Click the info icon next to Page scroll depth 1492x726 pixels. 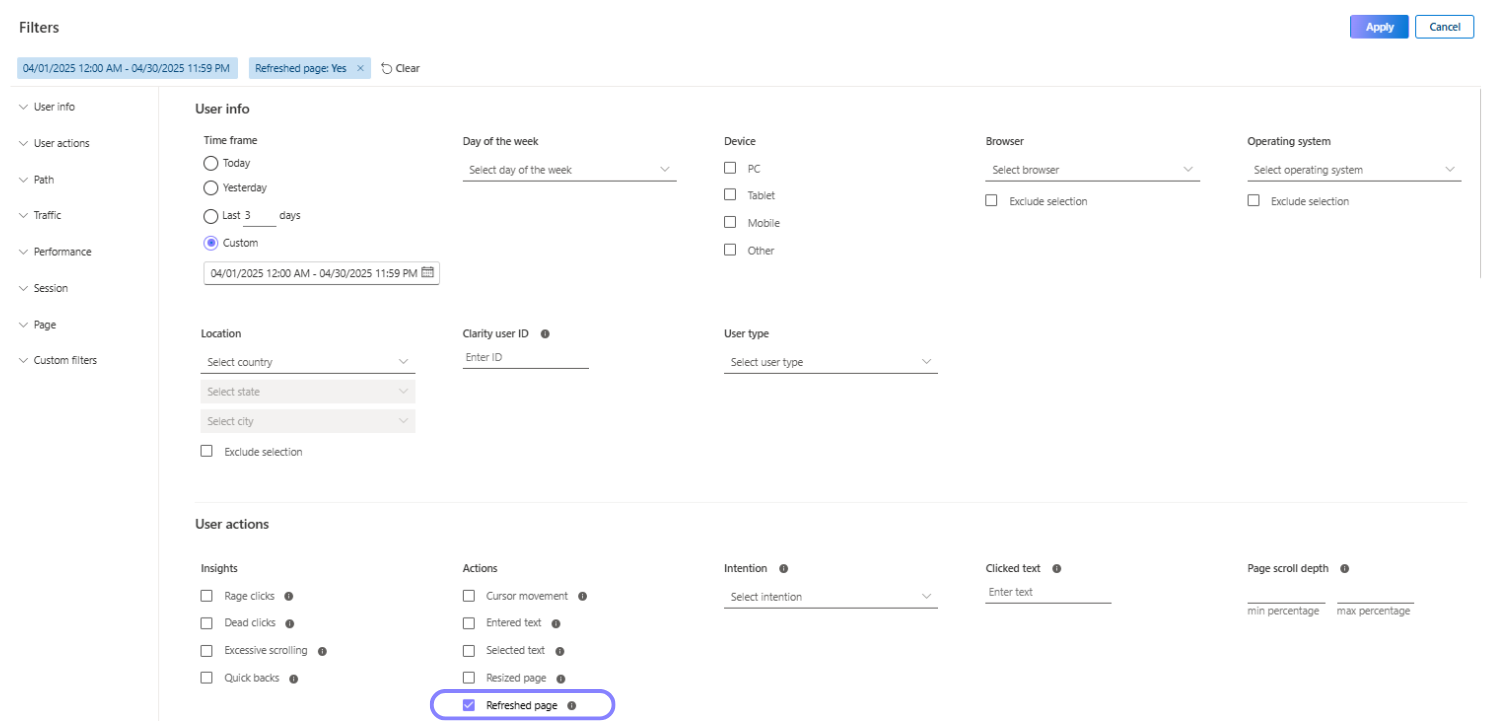pyautogui.click(x=1345, y=568)
